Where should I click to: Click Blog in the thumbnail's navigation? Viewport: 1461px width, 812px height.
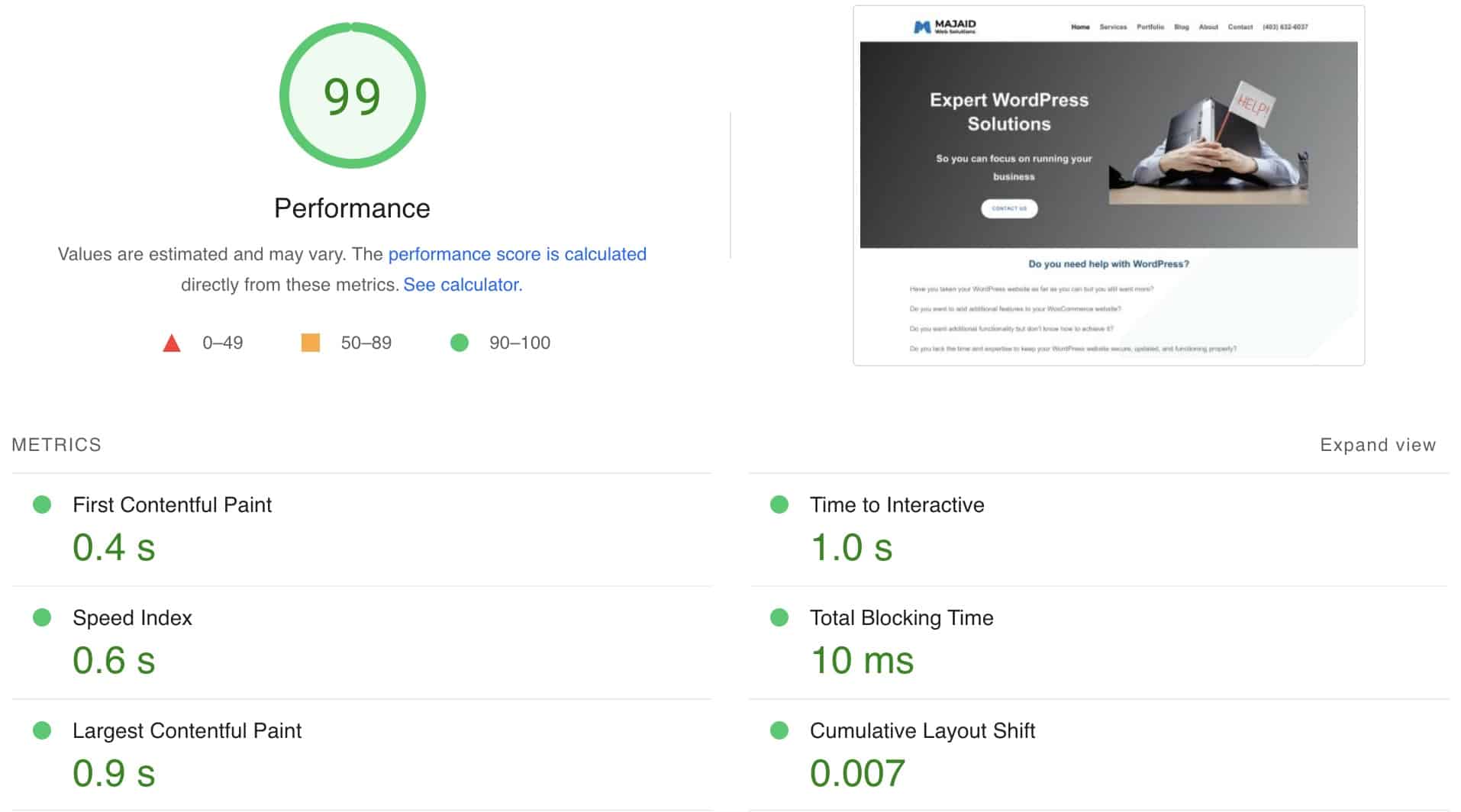(x=1182, y=27)
